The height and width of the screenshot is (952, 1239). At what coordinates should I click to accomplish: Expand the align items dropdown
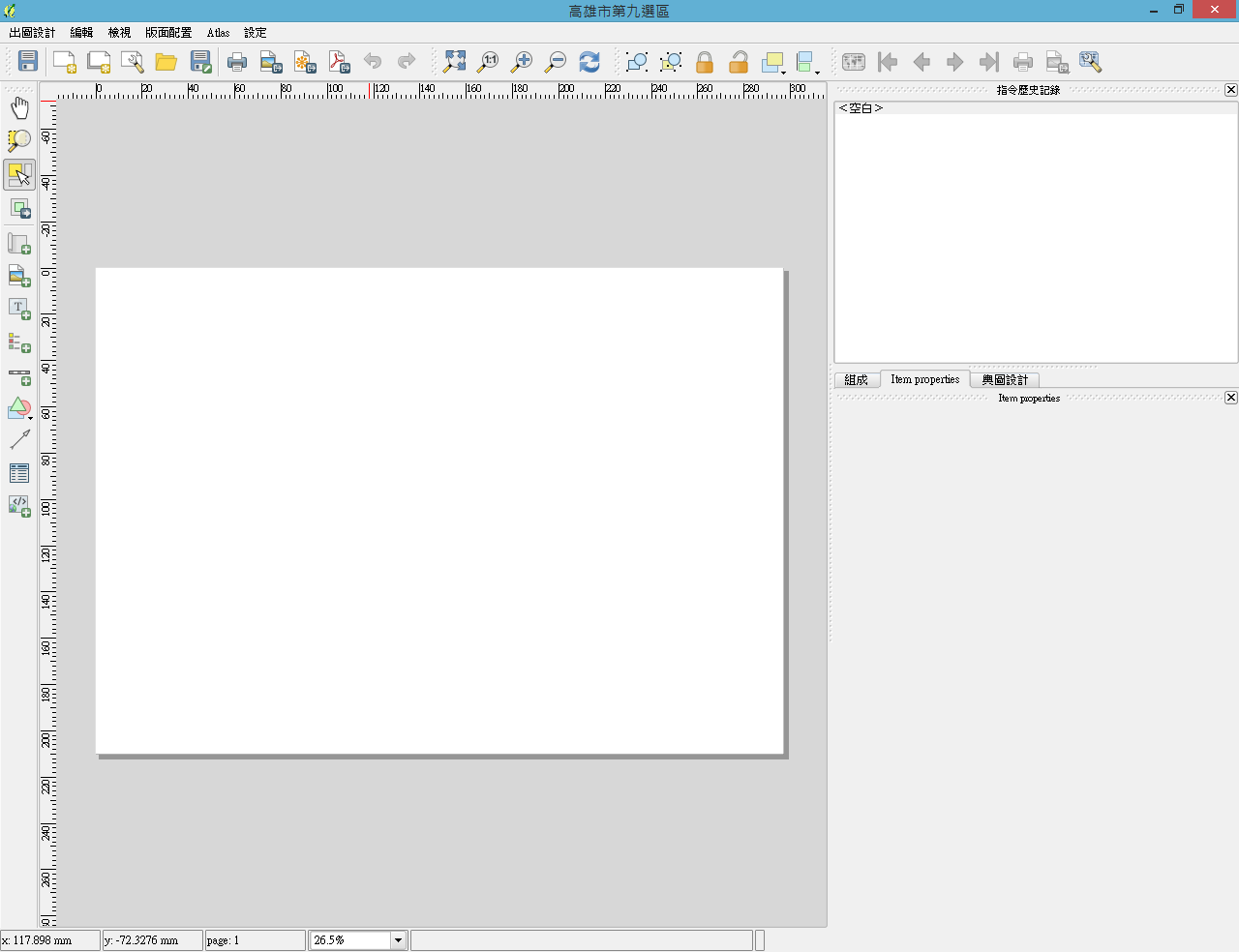[x=817, y=72]
